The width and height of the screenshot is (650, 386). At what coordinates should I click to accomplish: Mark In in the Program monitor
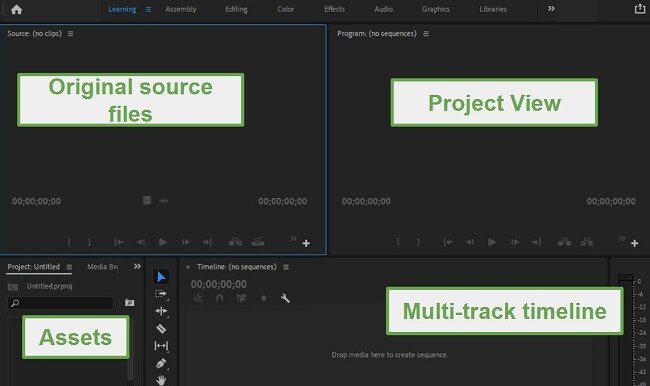[398, 242]
